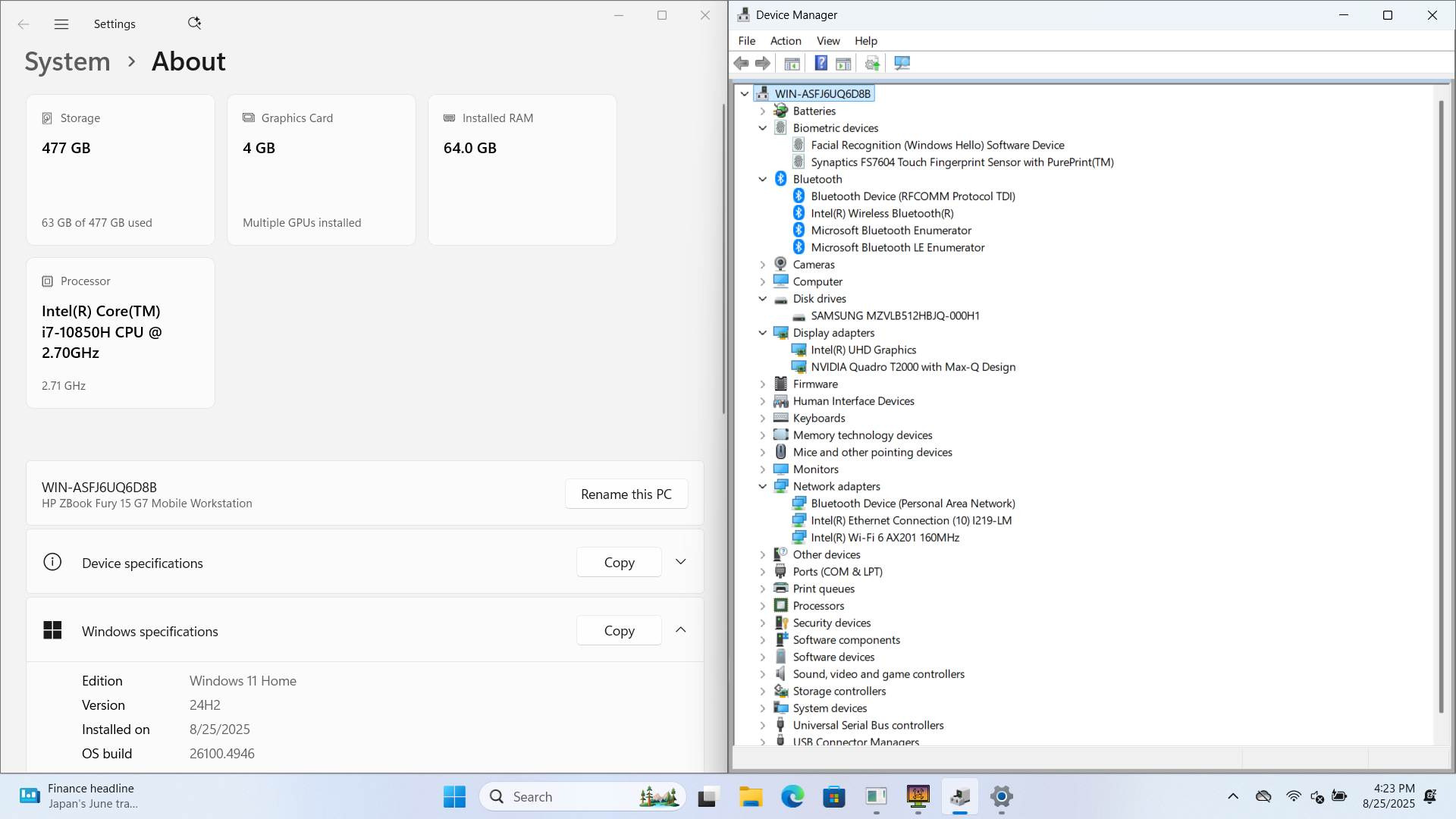Click the Wi-Fi icon in the system tray

click(1293, 796)
